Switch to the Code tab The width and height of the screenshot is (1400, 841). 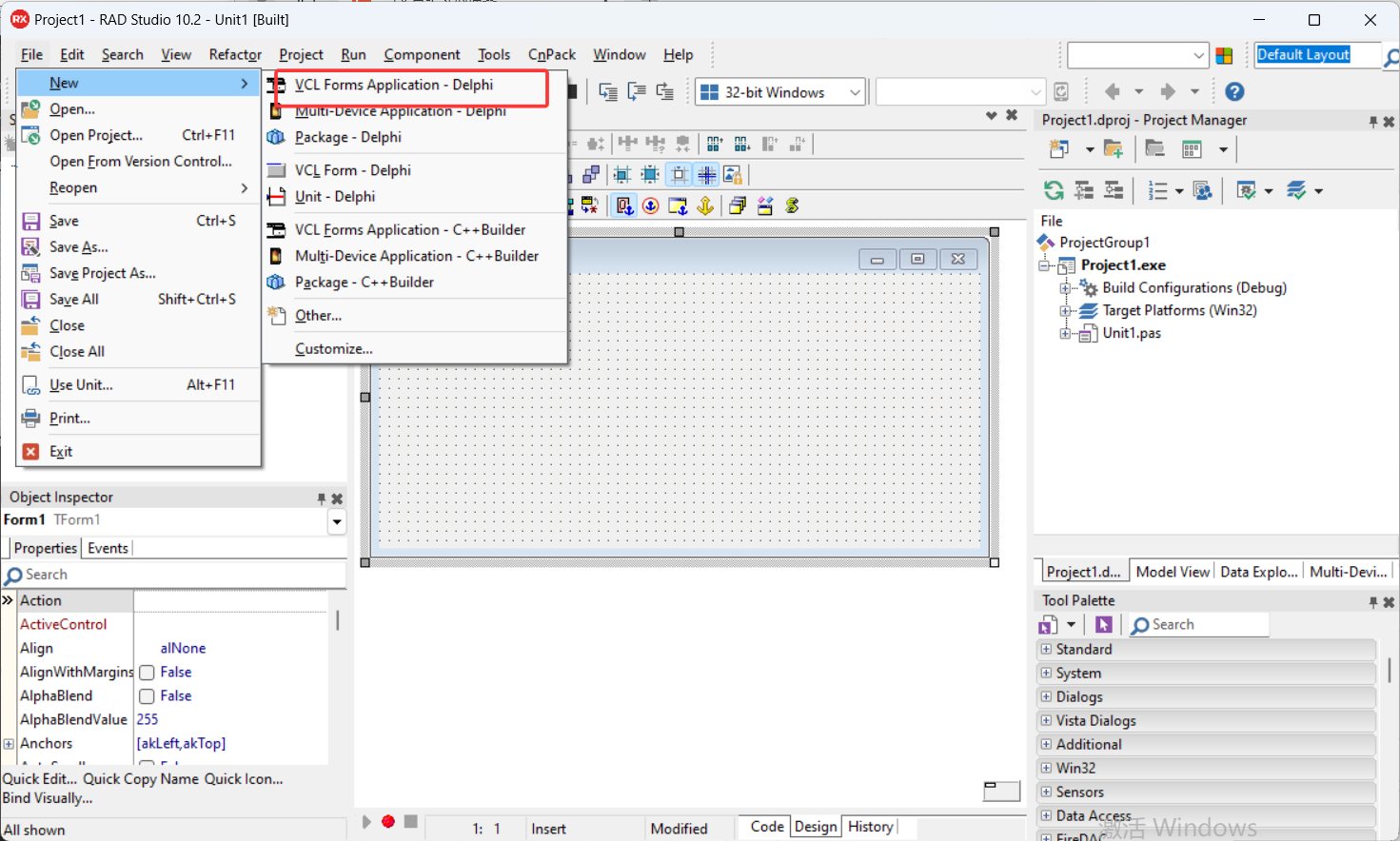click(767, 827)
